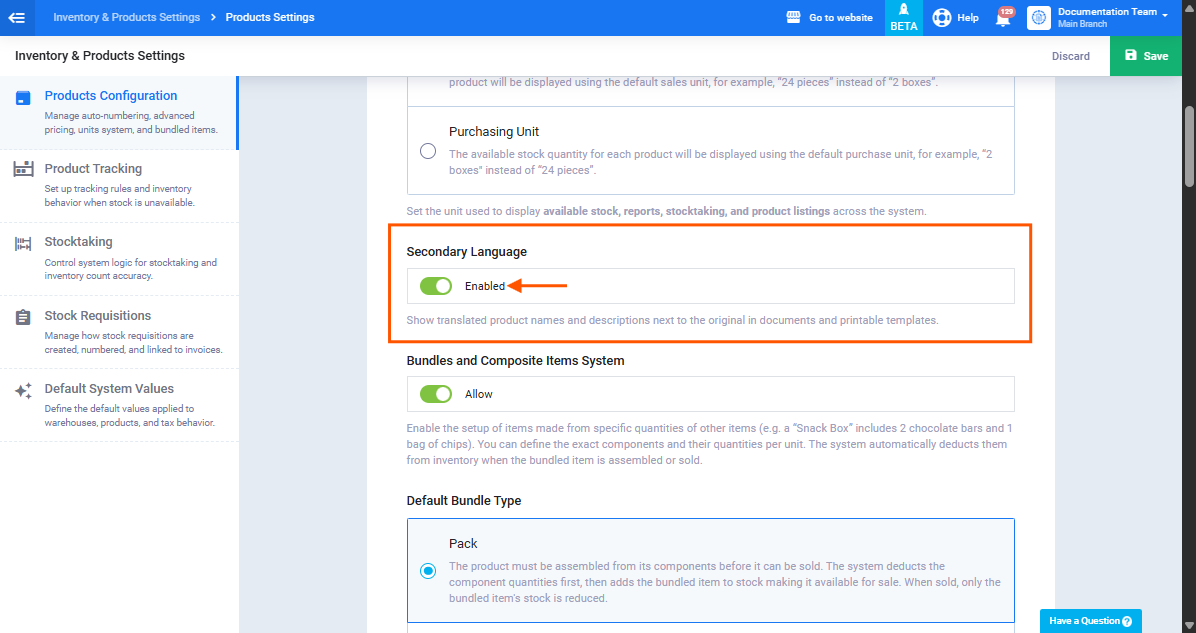Click Inventory & Products Settings breadcrumb
The width and height of the screenshot is (1196, 633).
pyautogui.click(x=127, y=17)
